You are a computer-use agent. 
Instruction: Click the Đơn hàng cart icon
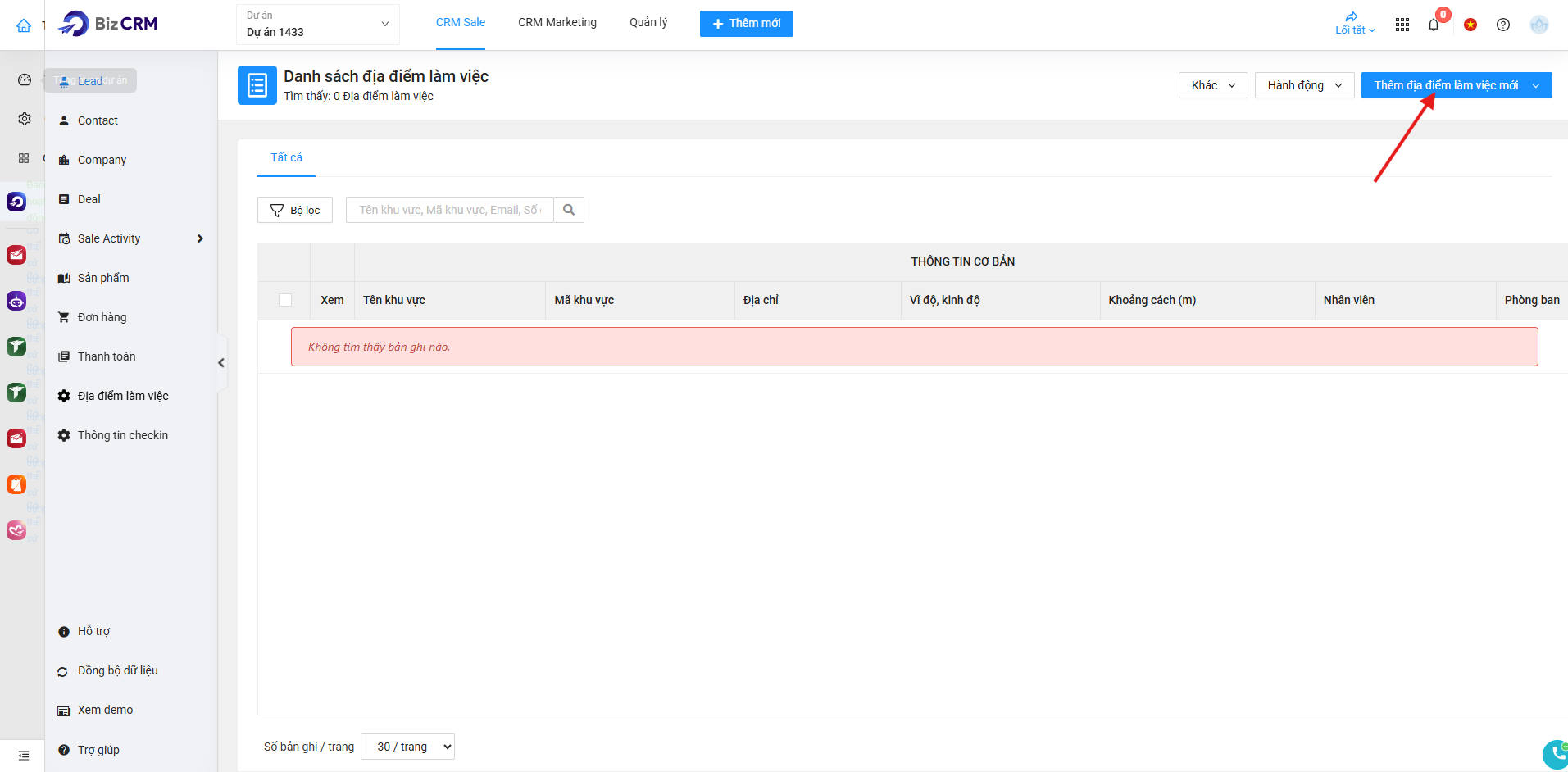click(64, 317)
